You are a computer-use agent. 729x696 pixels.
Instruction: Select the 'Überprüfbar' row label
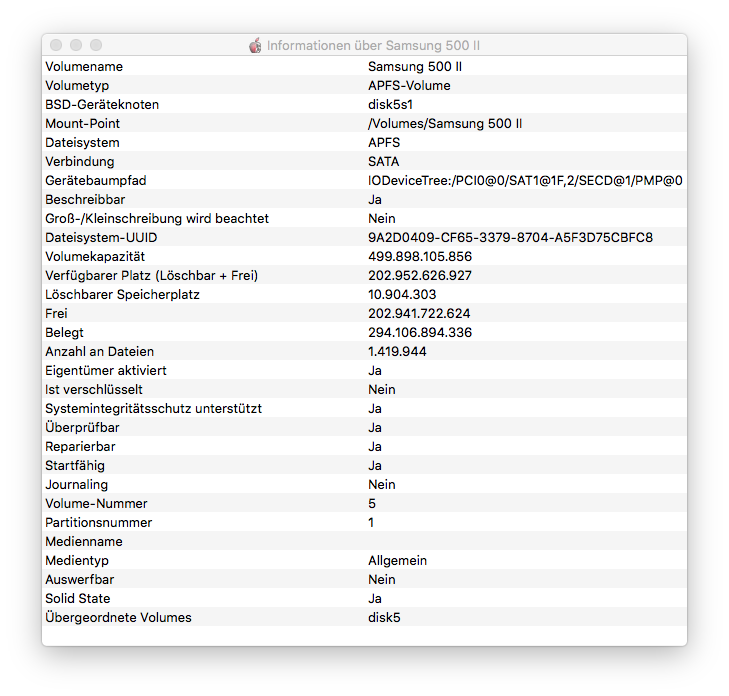(x=82, y=428)
